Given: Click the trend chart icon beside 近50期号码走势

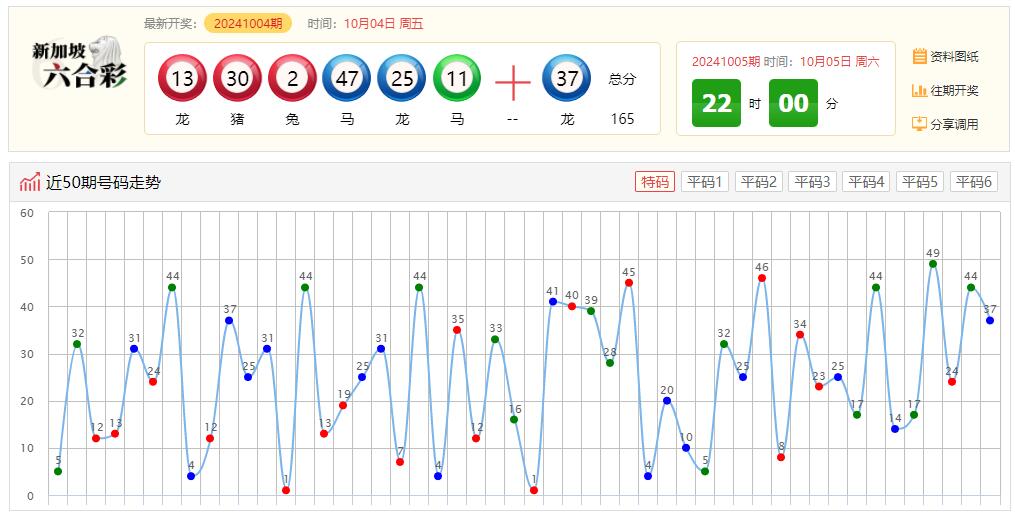Looking at the screenshot, I should coord(30,182).
